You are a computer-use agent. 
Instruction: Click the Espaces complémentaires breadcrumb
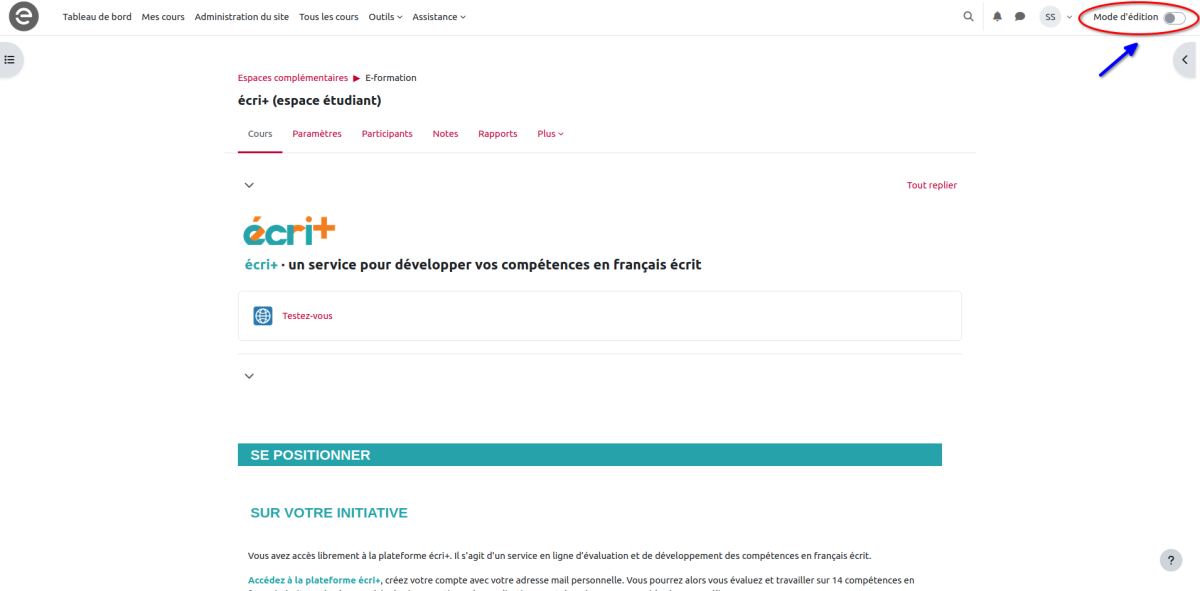coord(292,78)
